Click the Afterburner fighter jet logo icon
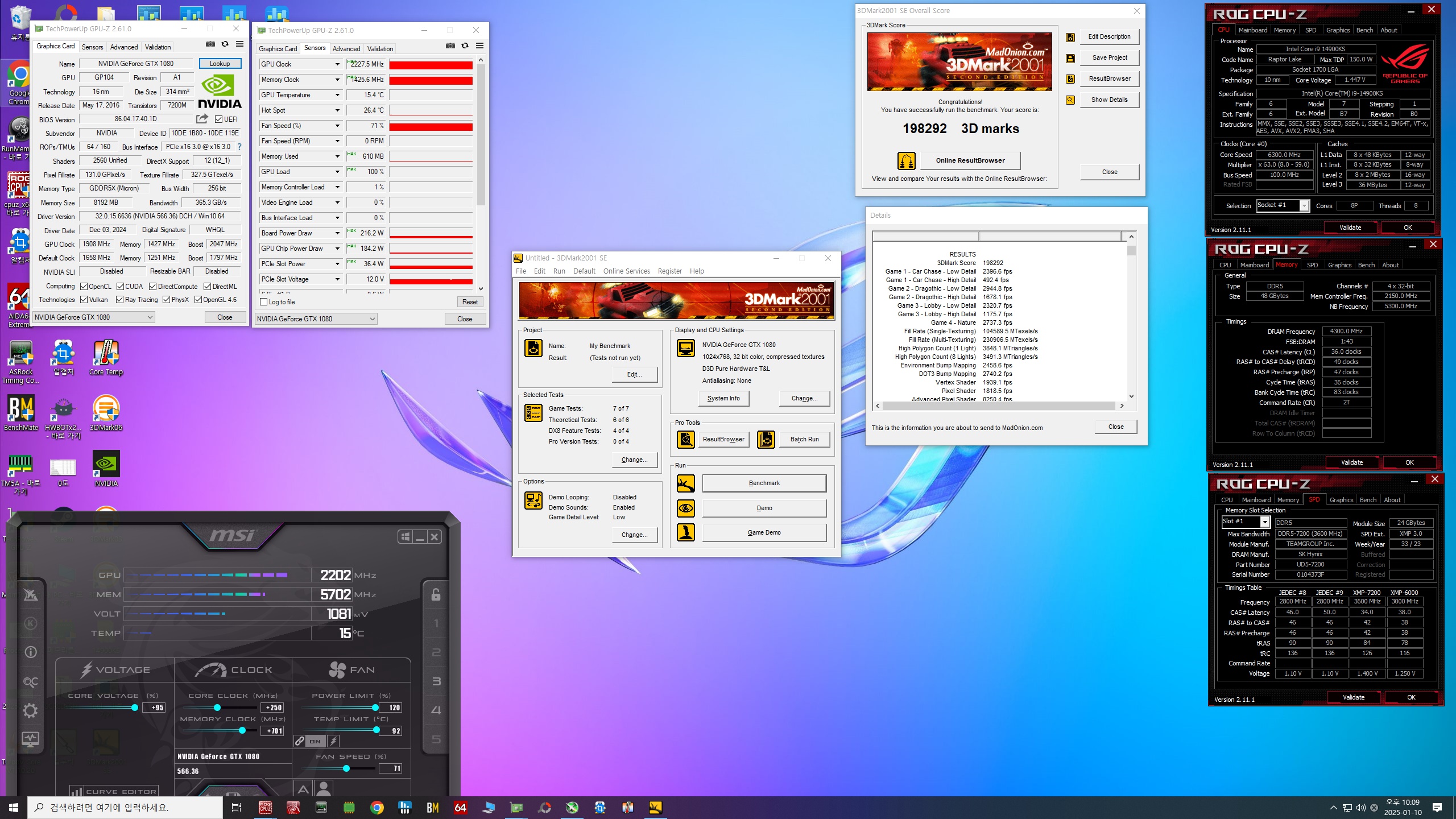This screenshot has width=1456, height=819. pos(30,595)
